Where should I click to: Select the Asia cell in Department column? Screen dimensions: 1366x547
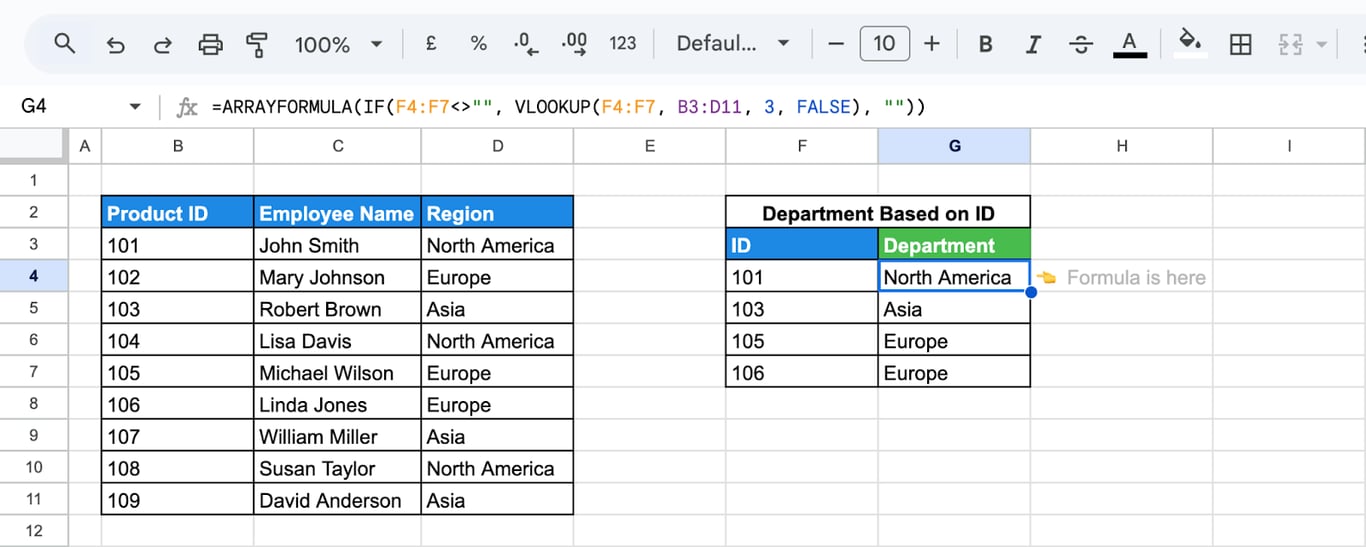coord(954,309)
